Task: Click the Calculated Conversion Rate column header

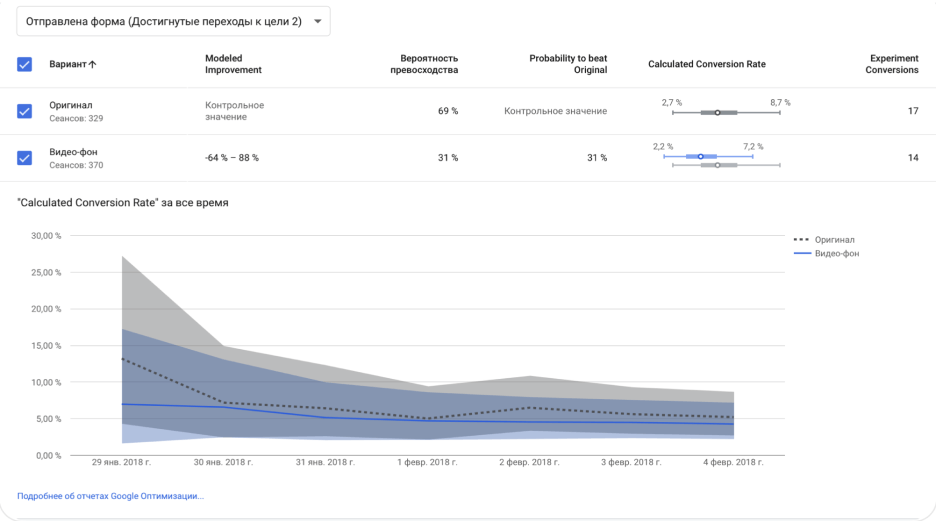Action: [x=706, y=64]
